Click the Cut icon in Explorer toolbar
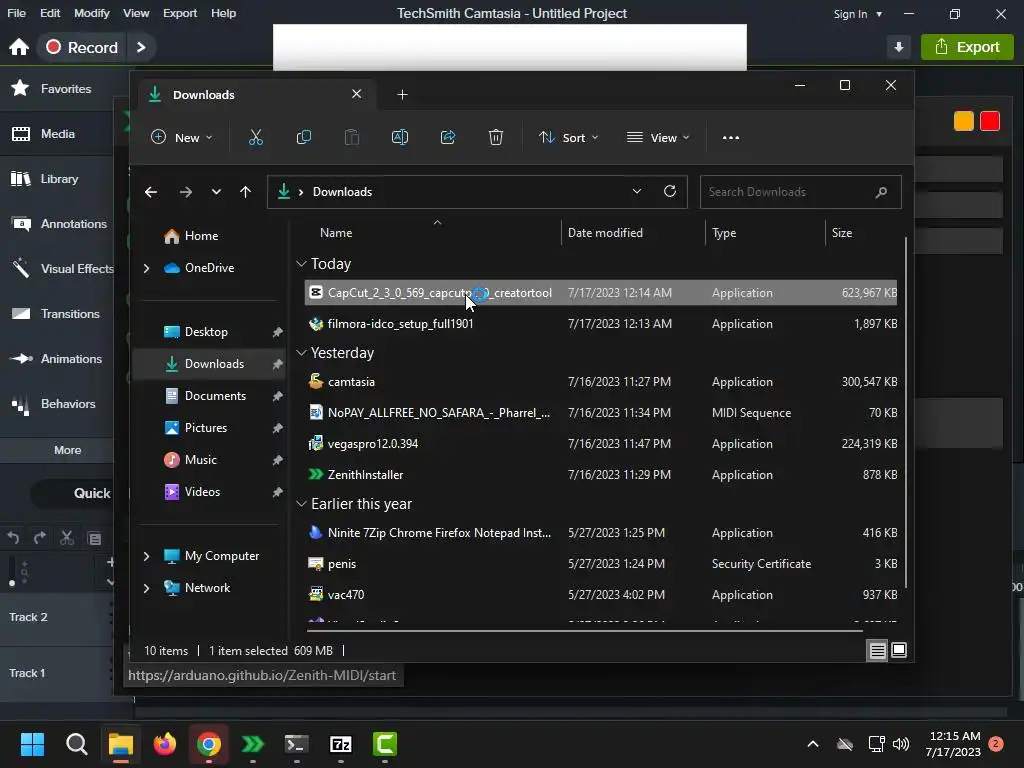Viewport: 1024px width, 768px height. [x=255, y=137]
